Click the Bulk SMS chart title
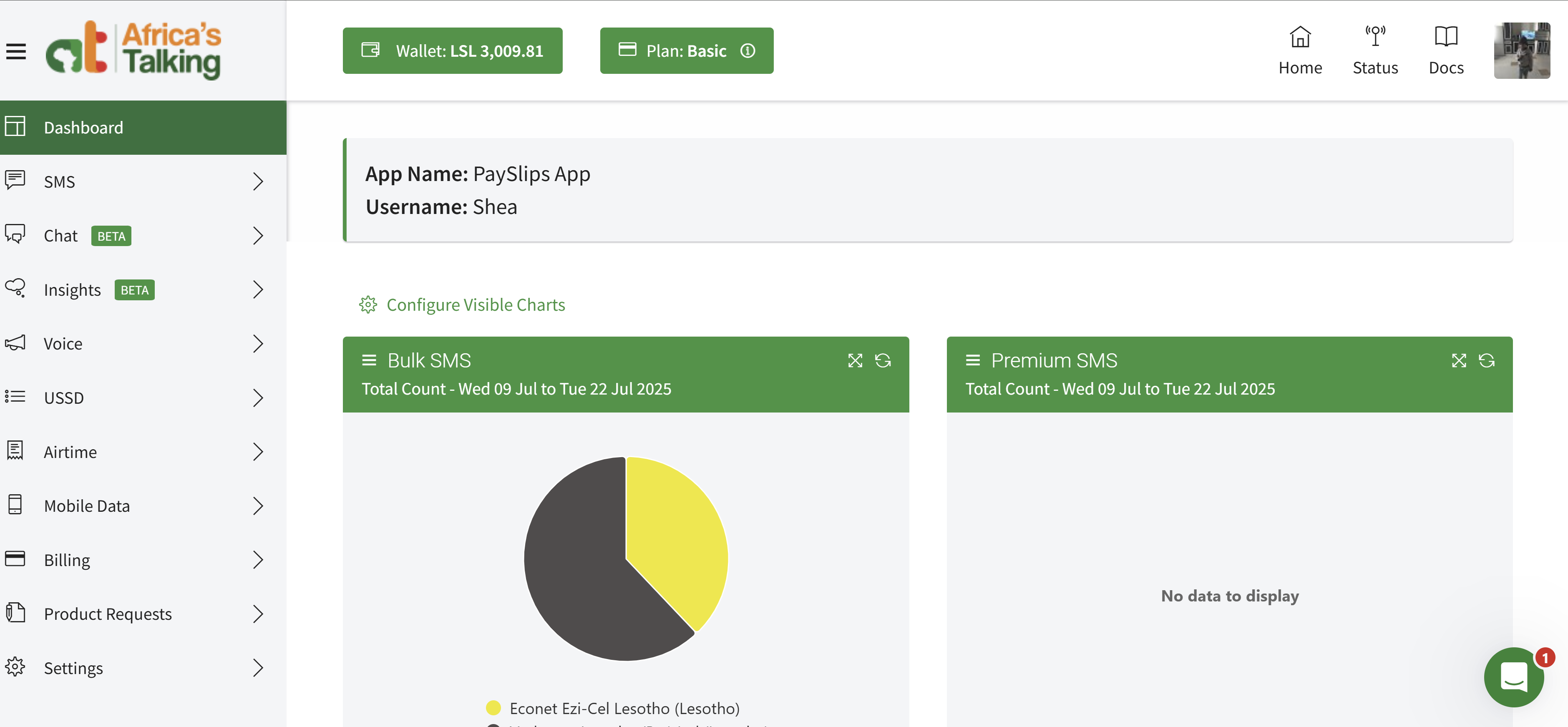The height and width of the screenshot is (727, 1568). (x=429, y=360)
